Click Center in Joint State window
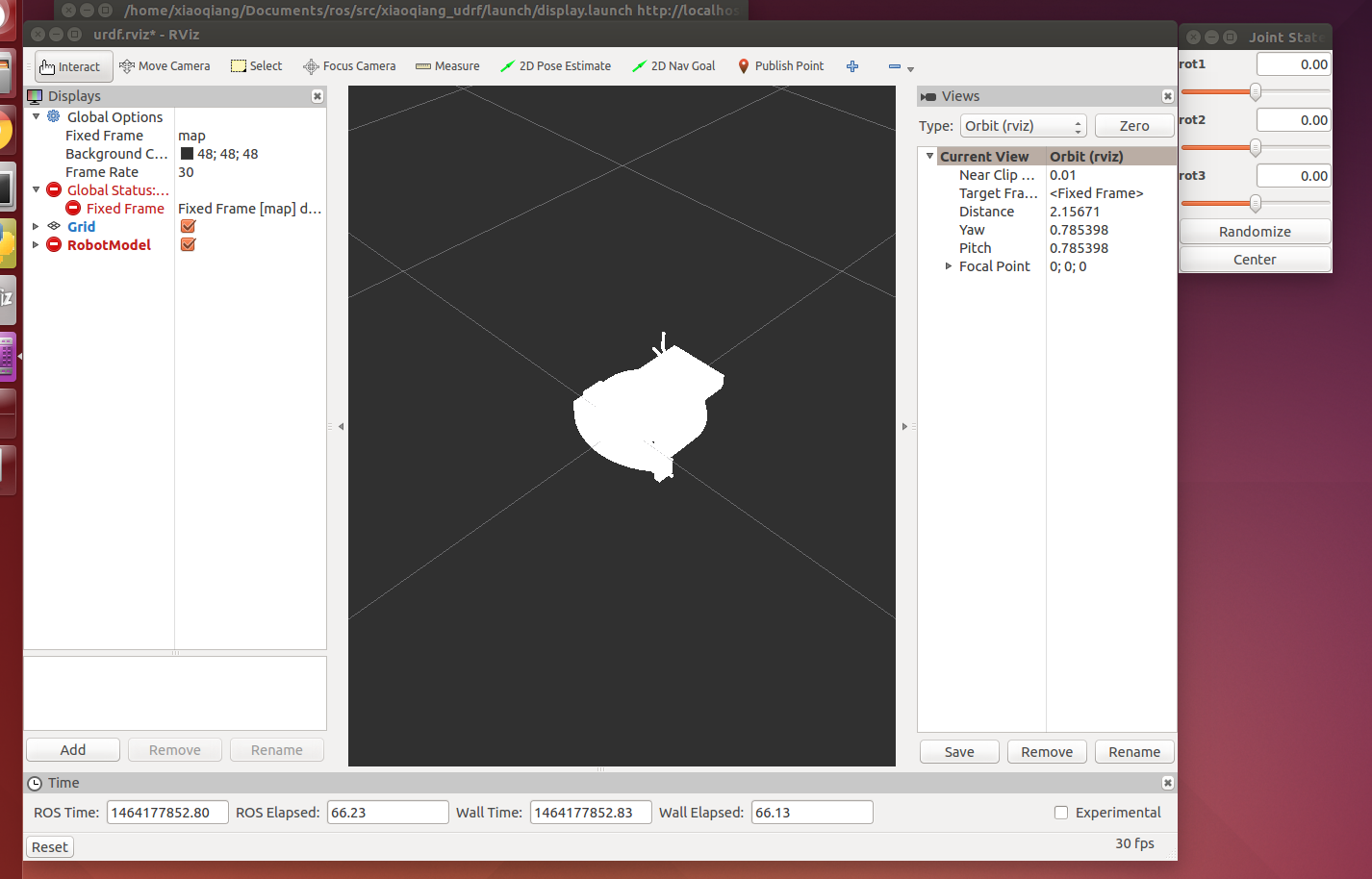The image size is (1372, 879). [1255, 260]
